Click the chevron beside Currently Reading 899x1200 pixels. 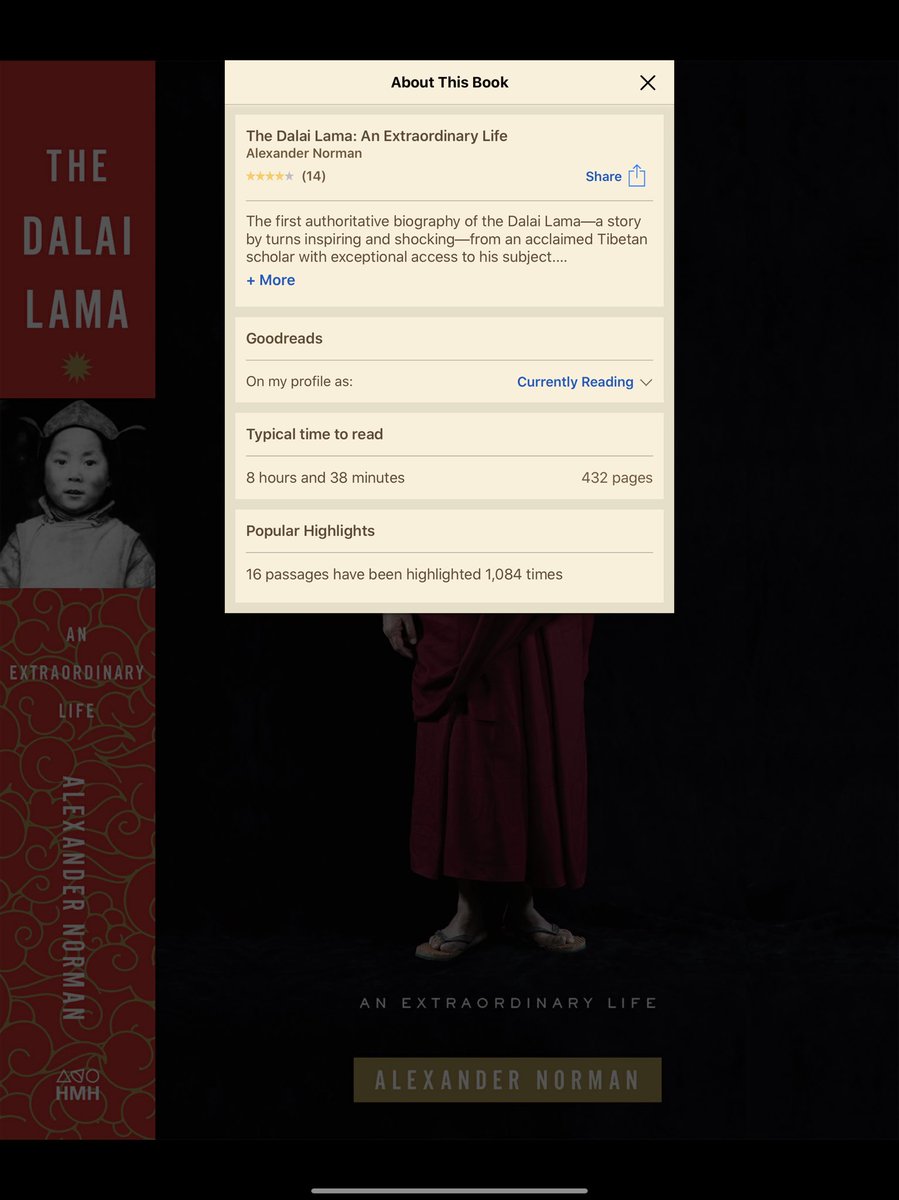point(646,383)
